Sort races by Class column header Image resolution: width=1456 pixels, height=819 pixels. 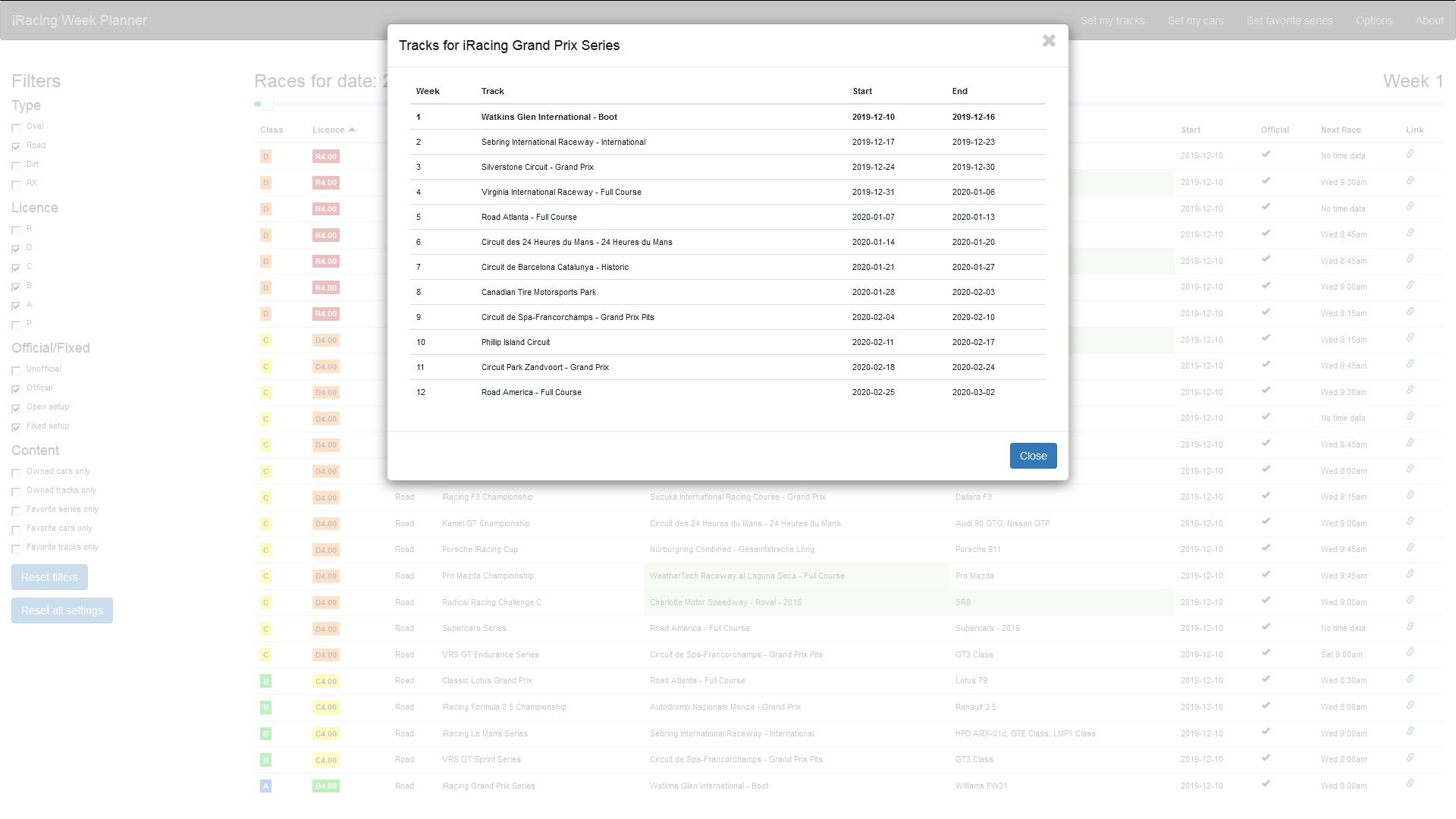point(271,130)
